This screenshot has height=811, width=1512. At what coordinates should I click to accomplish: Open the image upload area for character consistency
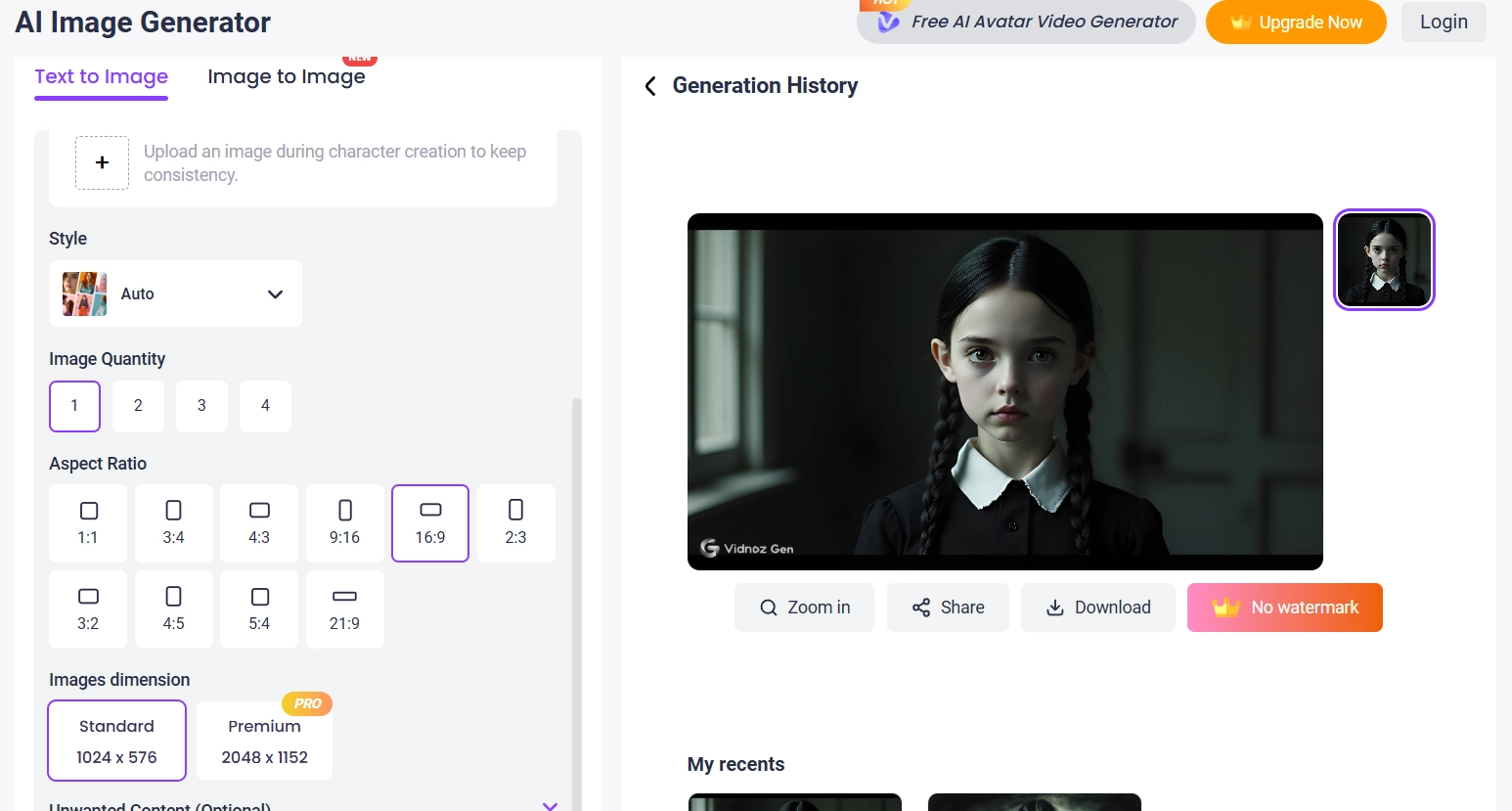click(102, 162)
